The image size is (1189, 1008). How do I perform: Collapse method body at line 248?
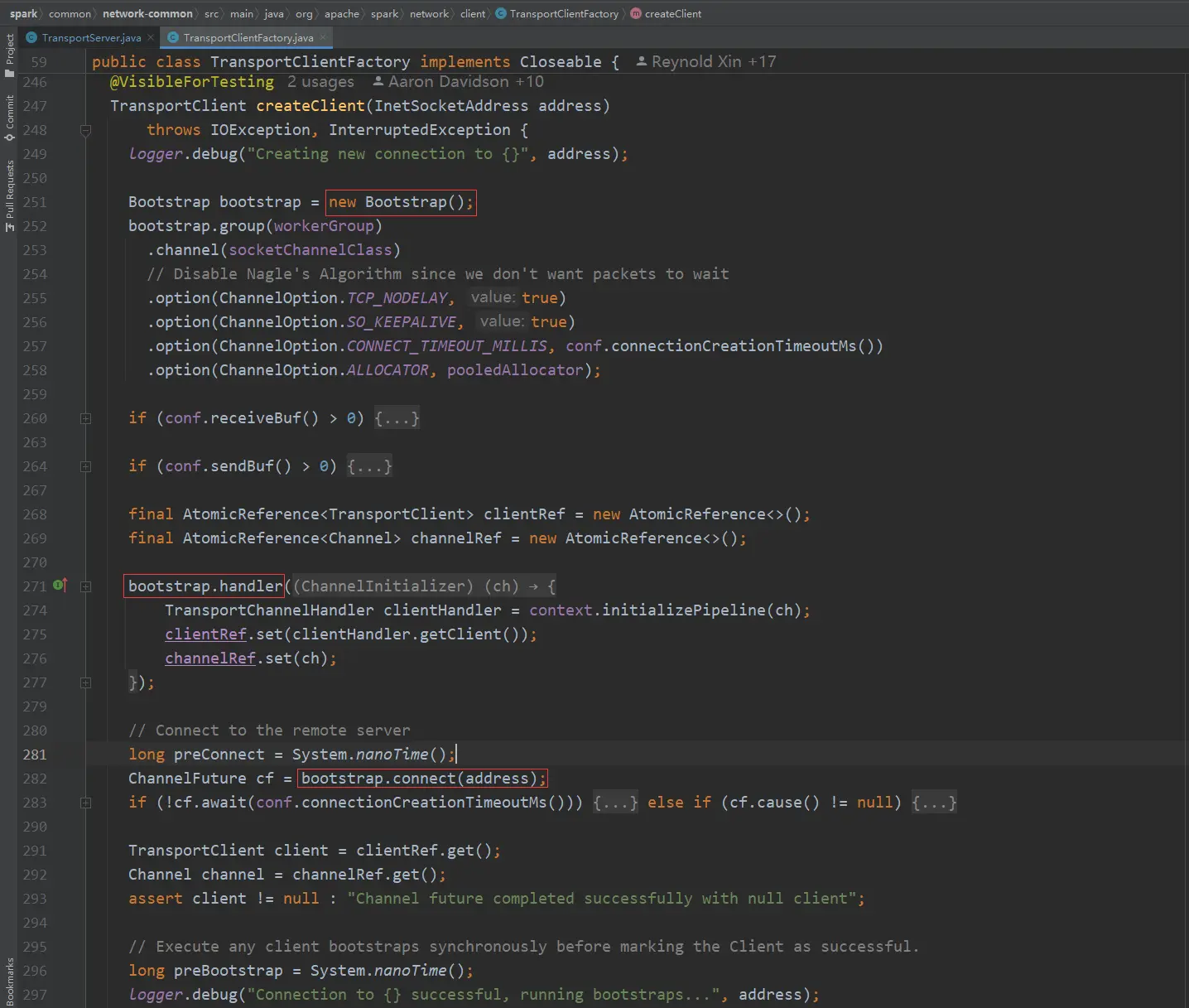[85, 130]
